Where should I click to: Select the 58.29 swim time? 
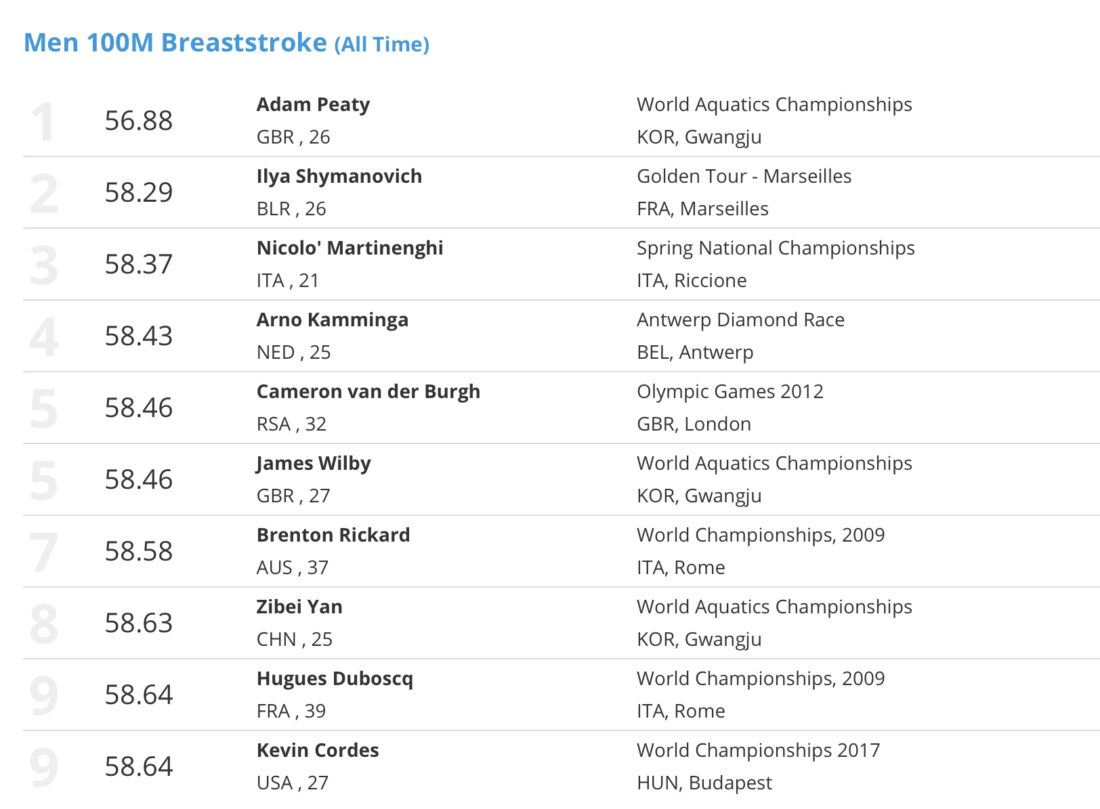pos(138,192)
